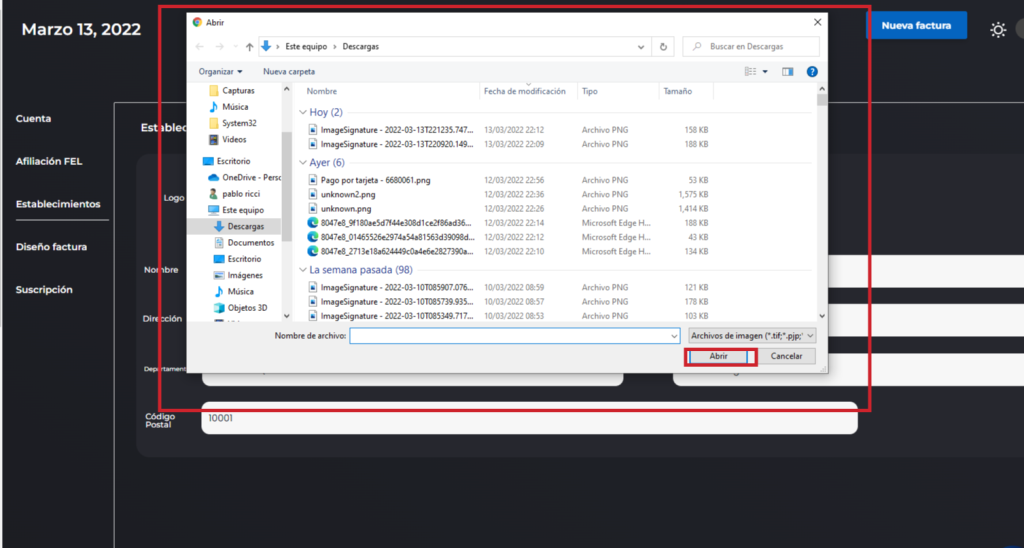This screenshot has height=548, width=1024.
Task: Open the Establecimientos settings section
Action: pos(58,204)
